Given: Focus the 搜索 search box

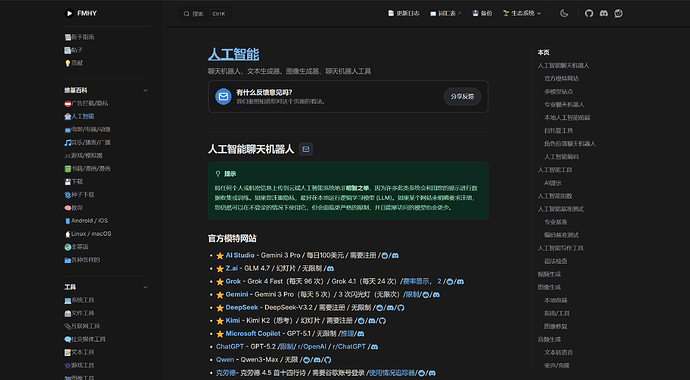Looking at the screenshot, I should pyautogui.click(x=205, y=14).
